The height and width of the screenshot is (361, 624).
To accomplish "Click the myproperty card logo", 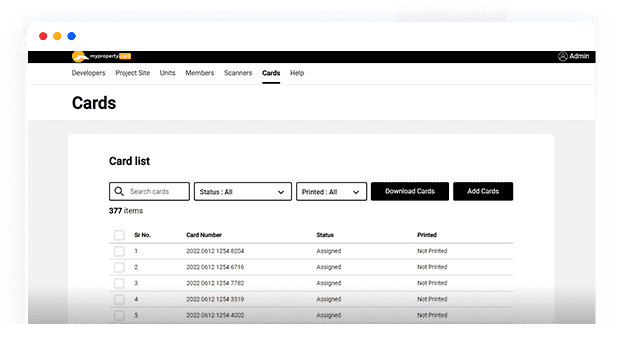I will click(x=101, y=57).
